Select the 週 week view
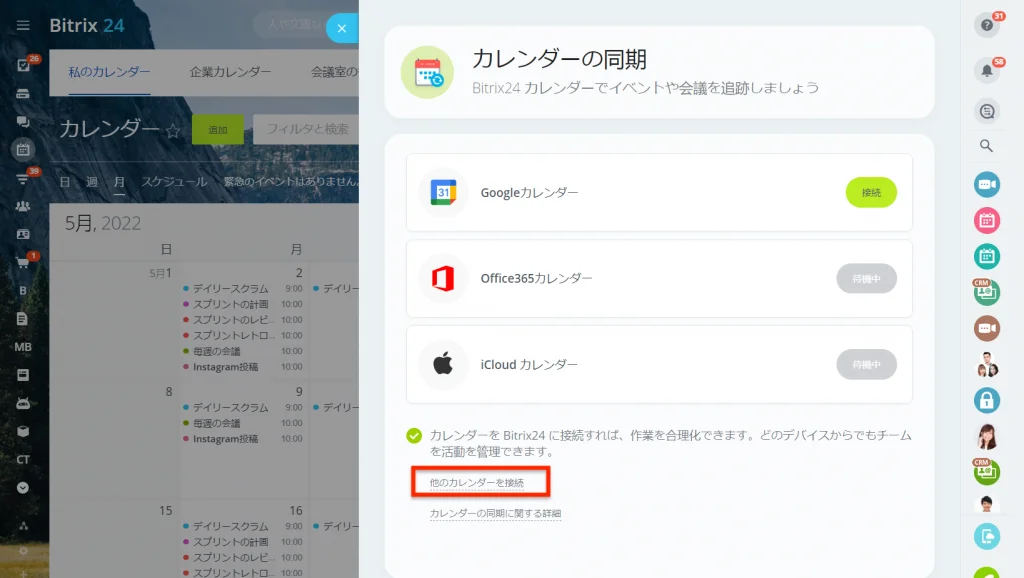This screenshot has width=1024, height=578. click(92, 182)
